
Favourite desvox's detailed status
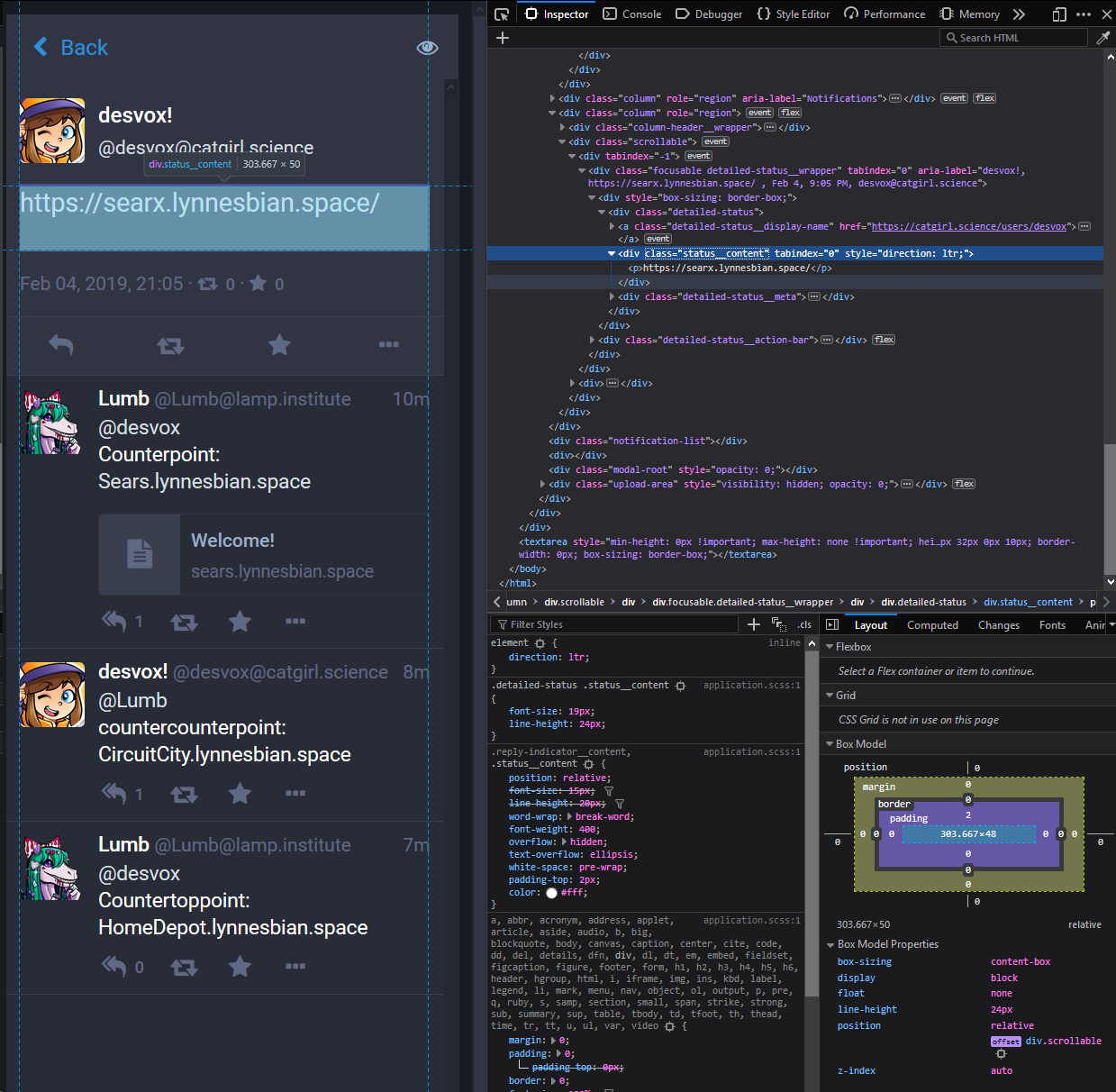[x=279, y=344]
